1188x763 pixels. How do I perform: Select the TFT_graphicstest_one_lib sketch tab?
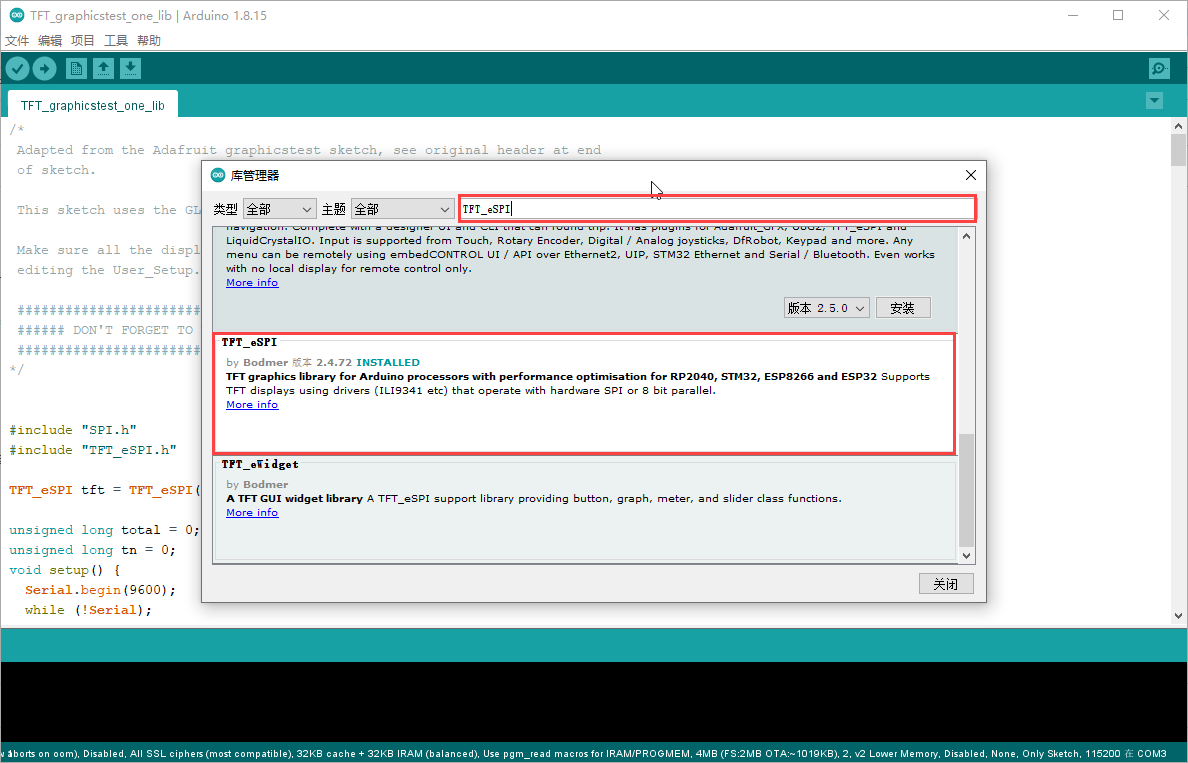pos(92,105)
